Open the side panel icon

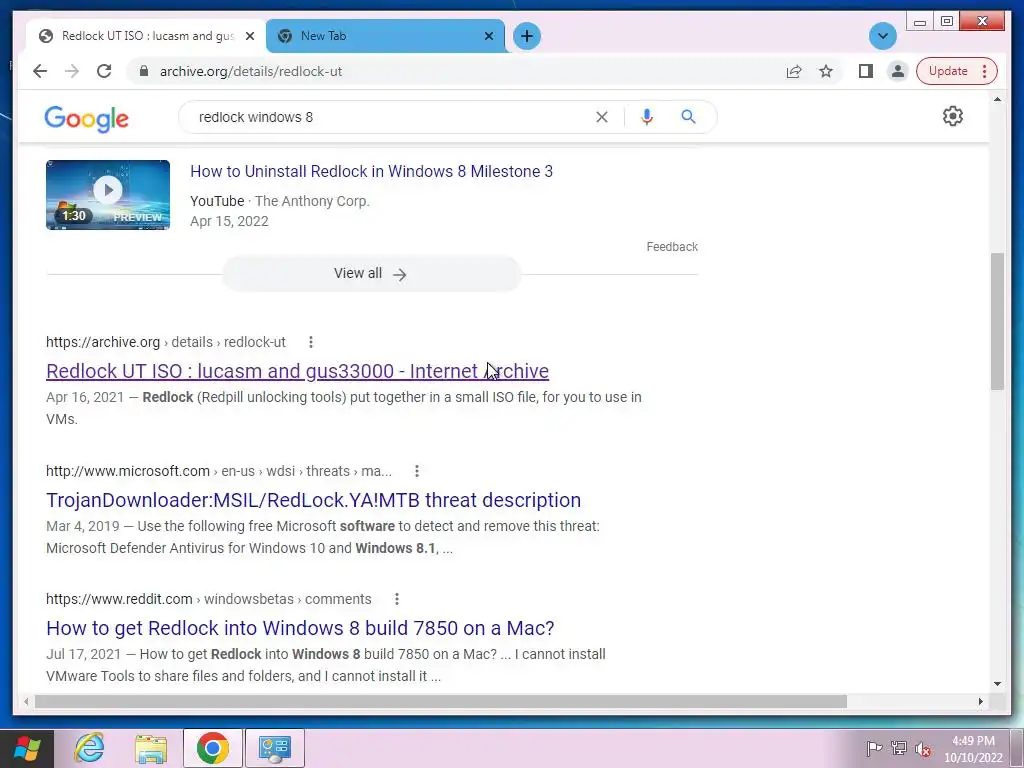(x=866, y=71)
